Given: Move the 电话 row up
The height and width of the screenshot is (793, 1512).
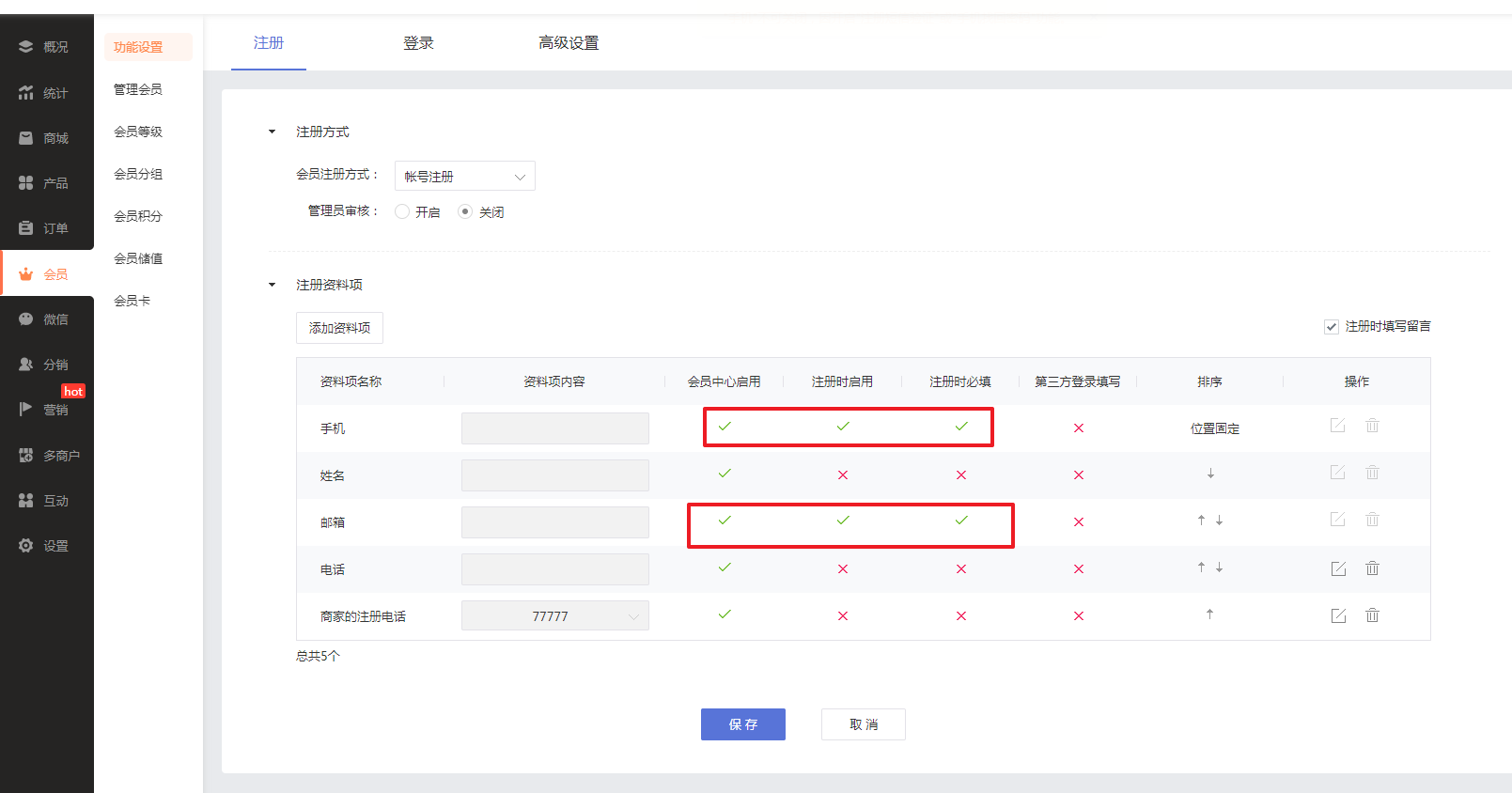Looking at the screenshot, I should tap(1201, 567).
